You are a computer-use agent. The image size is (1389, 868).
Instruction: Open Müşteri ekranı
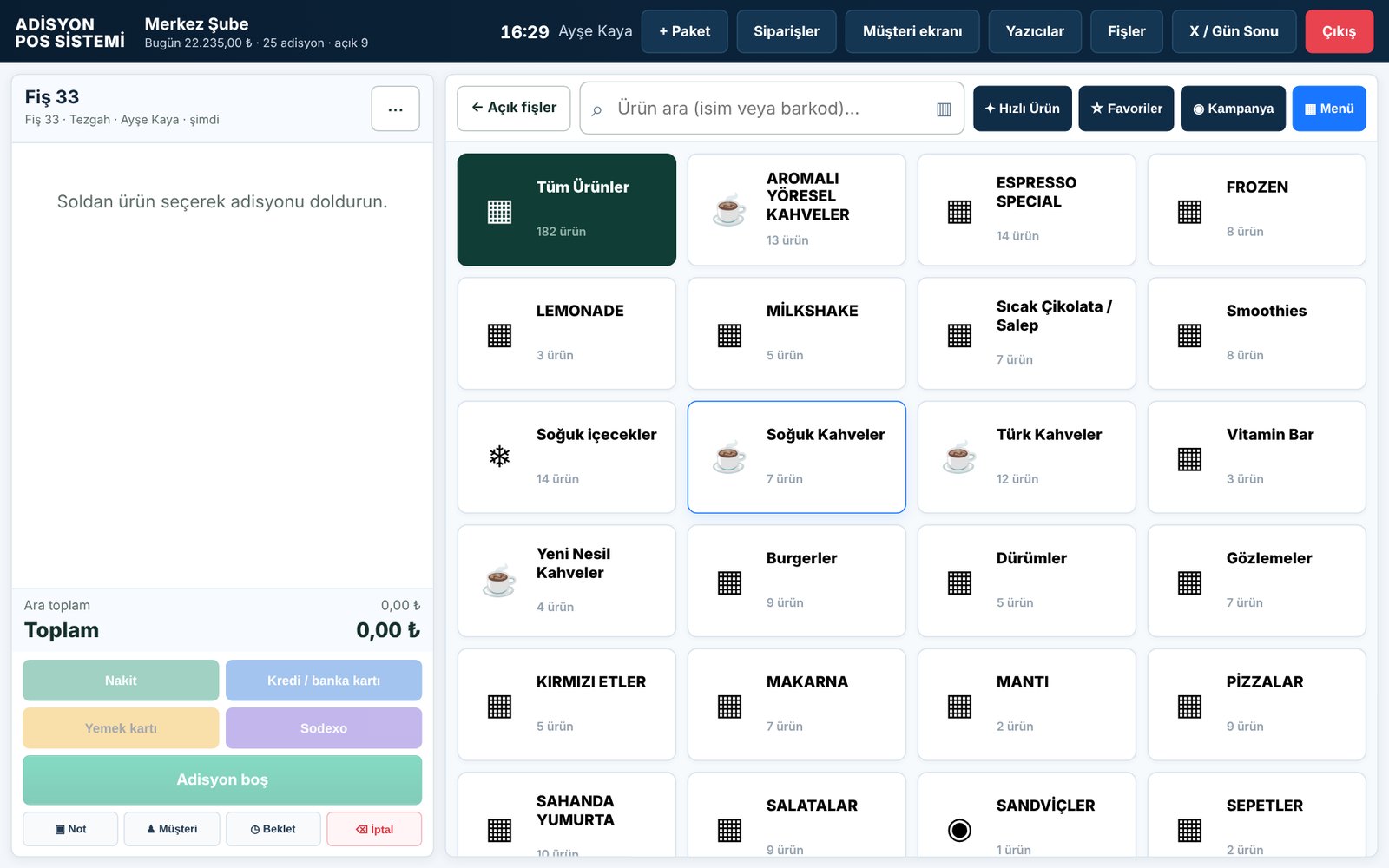click(x=912, y=31)
